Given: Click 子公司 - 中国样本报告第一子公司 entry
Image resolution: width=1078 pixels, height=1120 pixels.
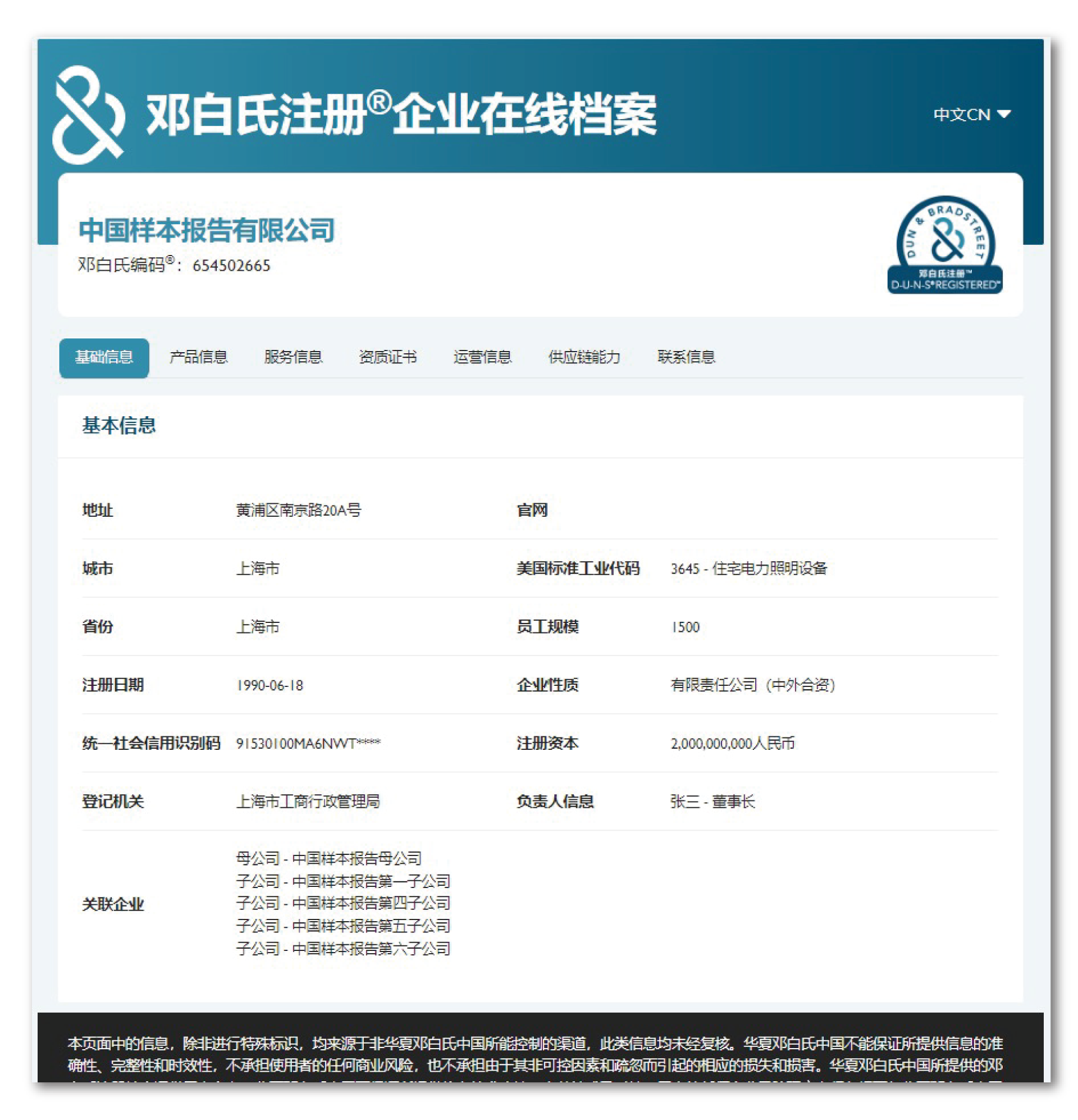Looking at the screenshot, I should 344,882.
